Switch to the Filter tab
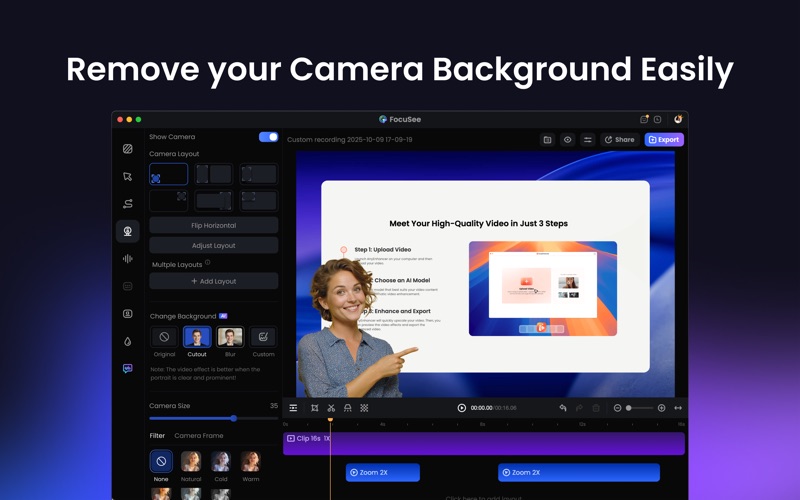 (x=157, y=436)
